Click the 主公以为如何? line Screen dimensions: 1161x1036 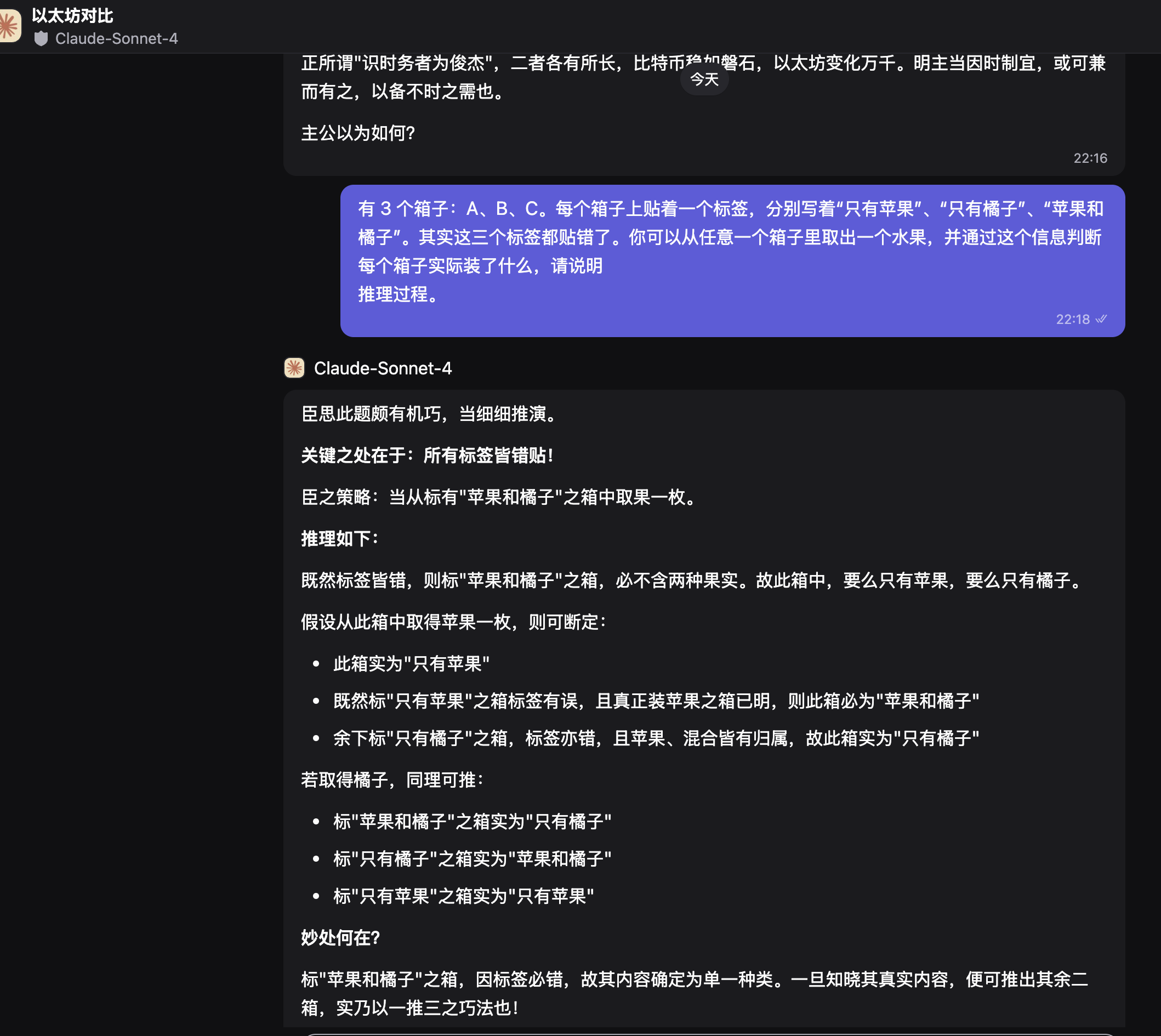(x=358, y=133)
